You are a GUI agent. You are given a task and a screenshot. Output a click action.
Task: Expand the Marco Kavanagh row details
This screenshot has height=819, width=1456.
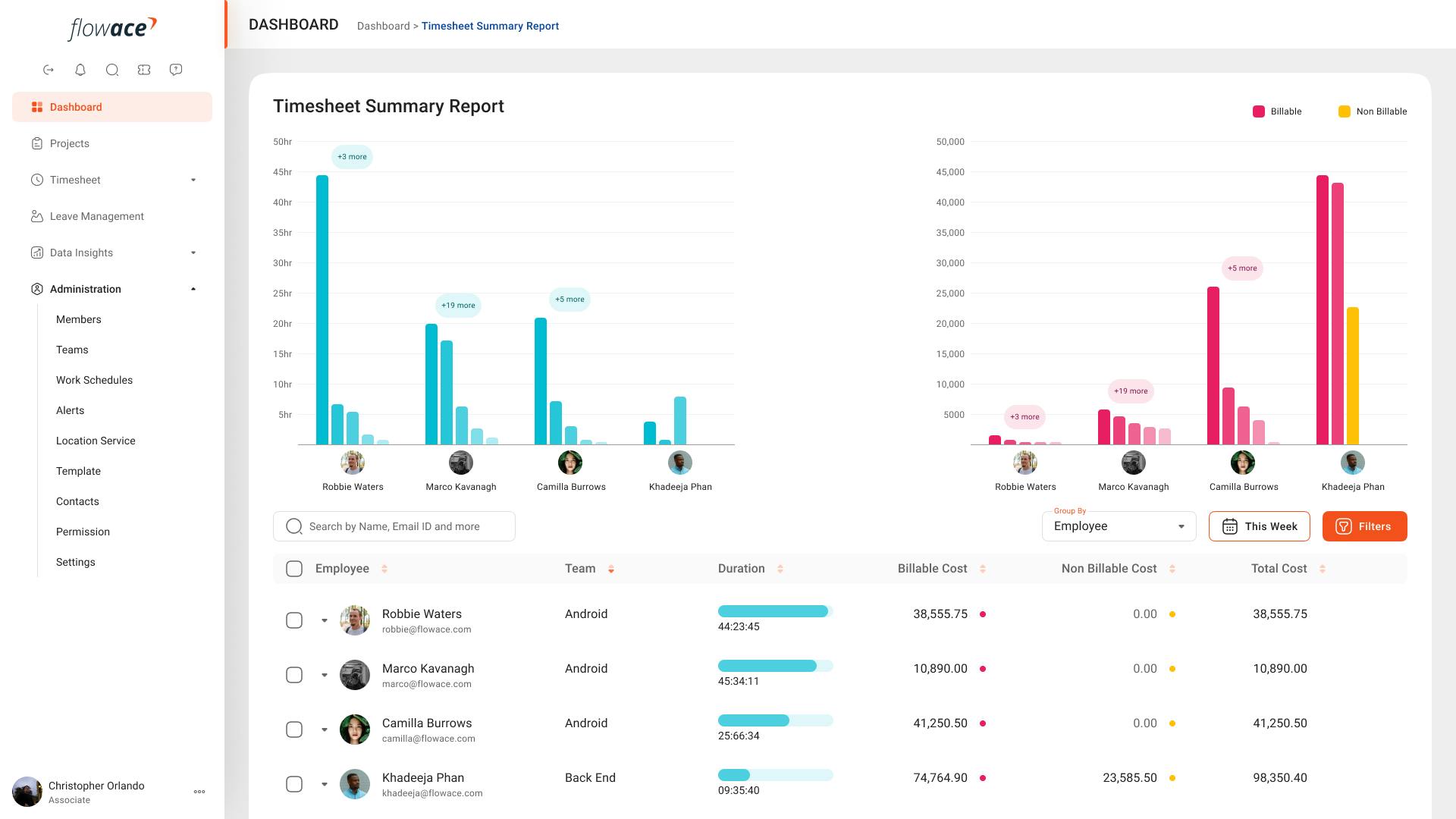(x=325, y=675)
